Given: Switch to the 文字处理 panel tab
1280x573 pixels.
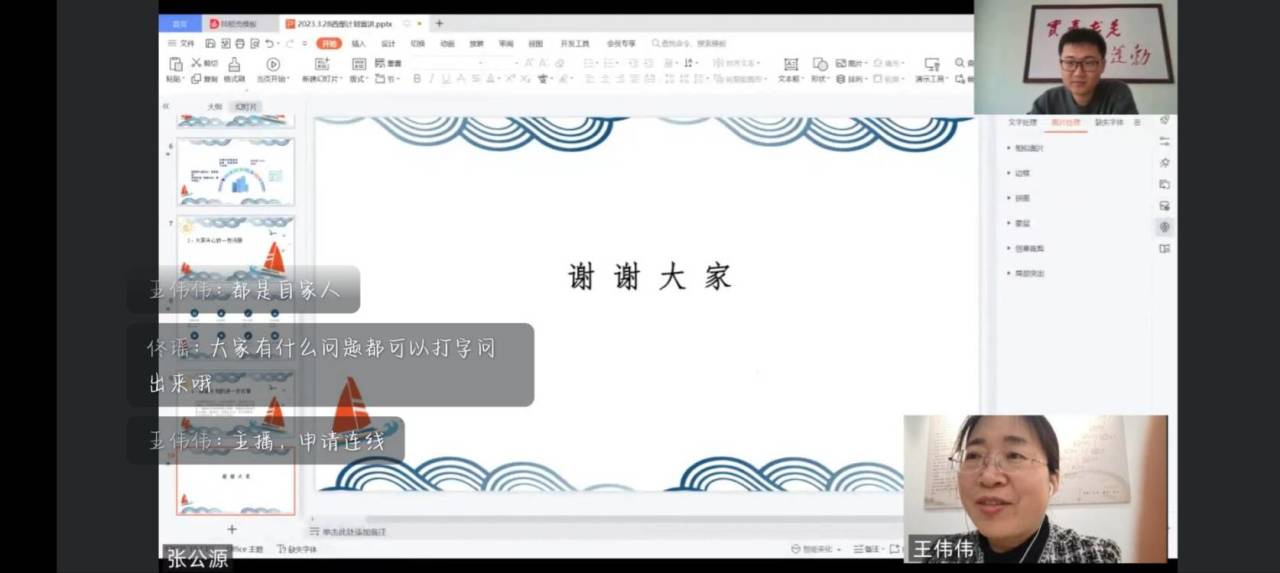Looking at the screenshot, I should coord(1022,123).
